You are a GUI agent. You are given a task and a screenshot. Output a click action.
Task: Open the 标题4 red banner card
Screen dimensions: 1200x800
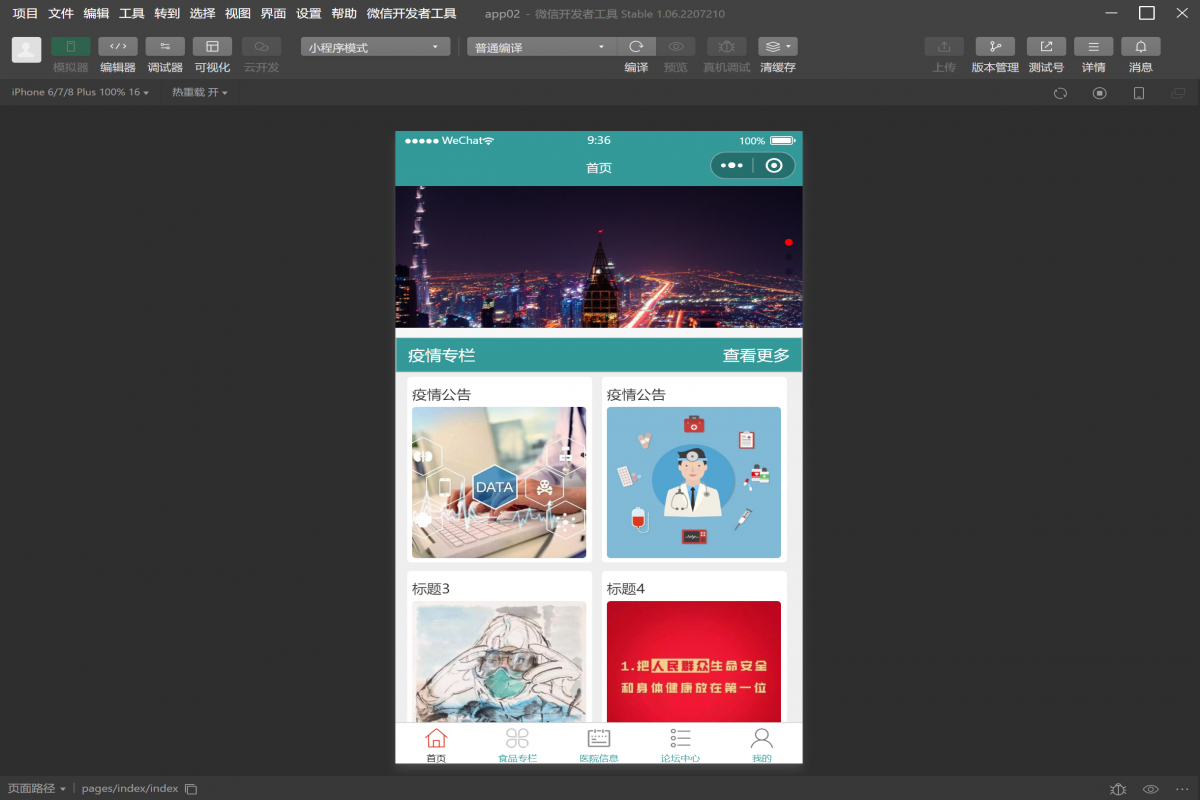click(x=693, y=661)
